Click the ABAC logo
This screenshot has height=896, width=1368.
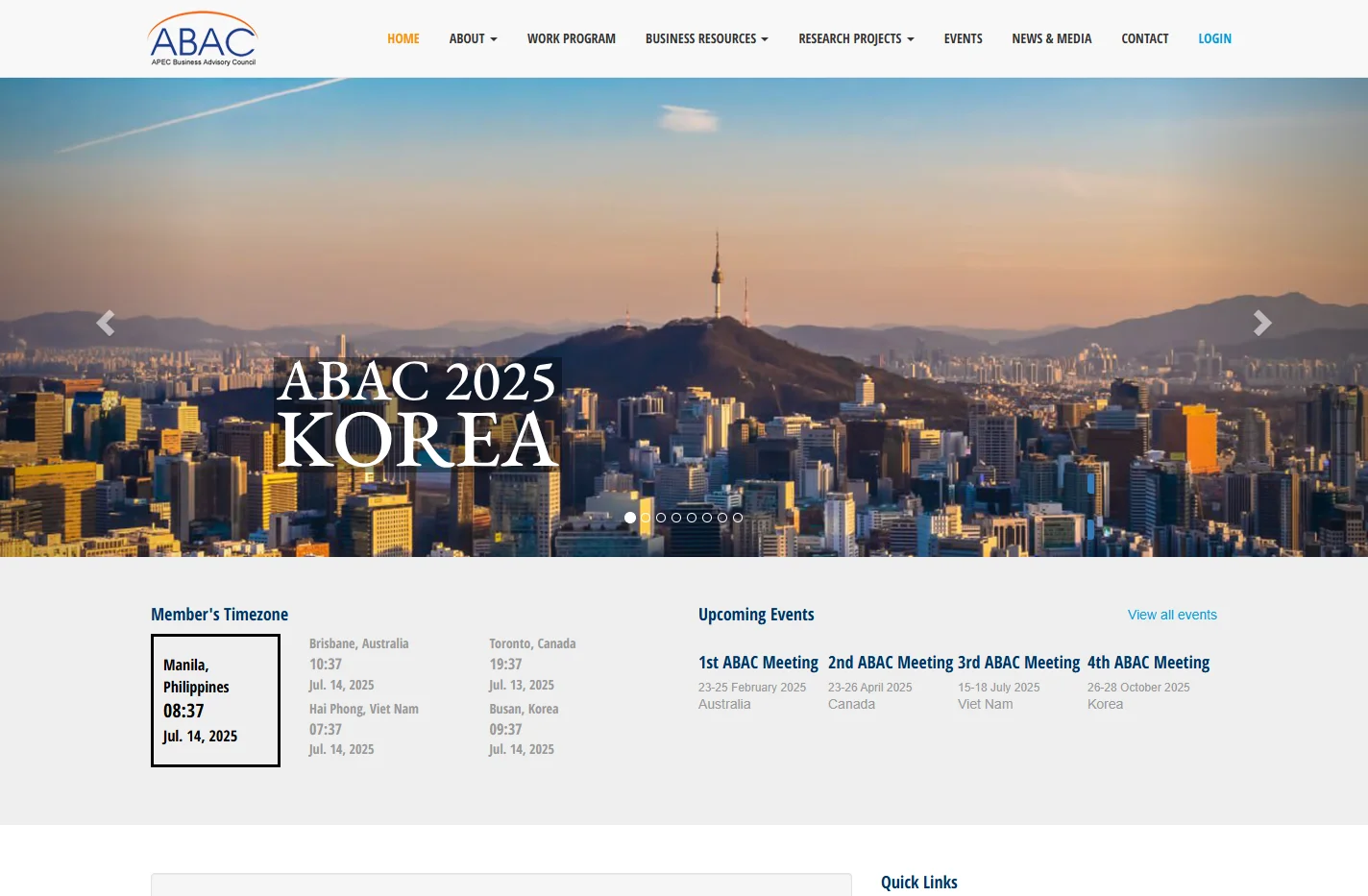(x=203, y=38)
